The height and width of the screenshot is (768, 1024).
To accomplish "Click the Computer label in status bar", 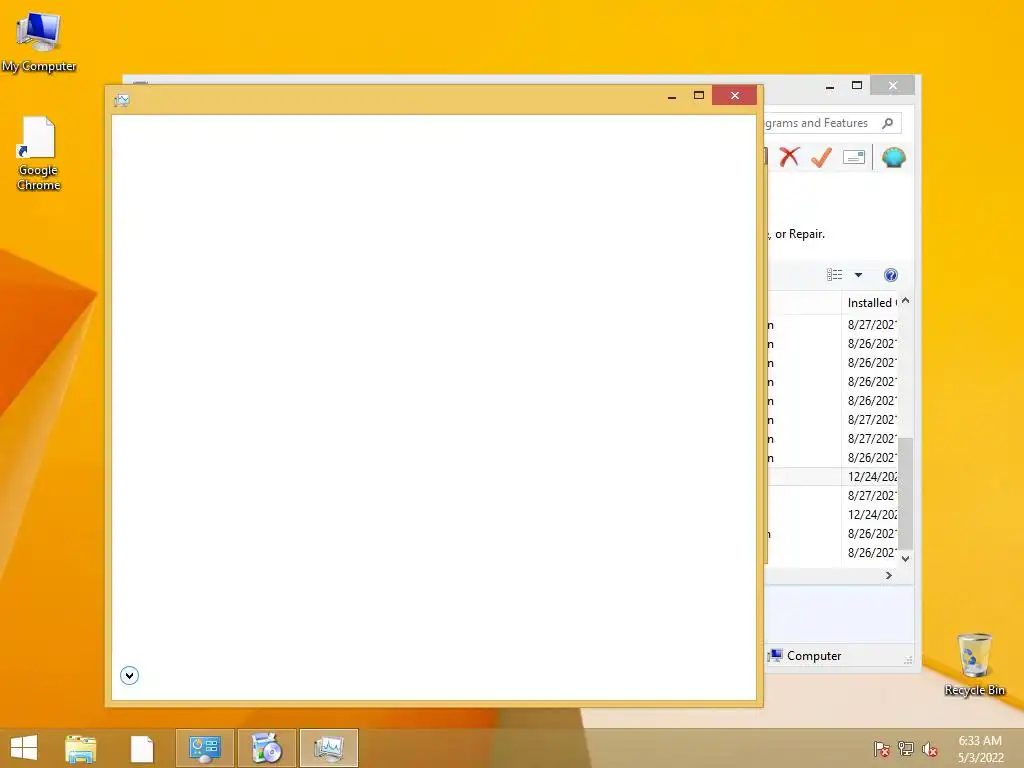I will 814,656.
